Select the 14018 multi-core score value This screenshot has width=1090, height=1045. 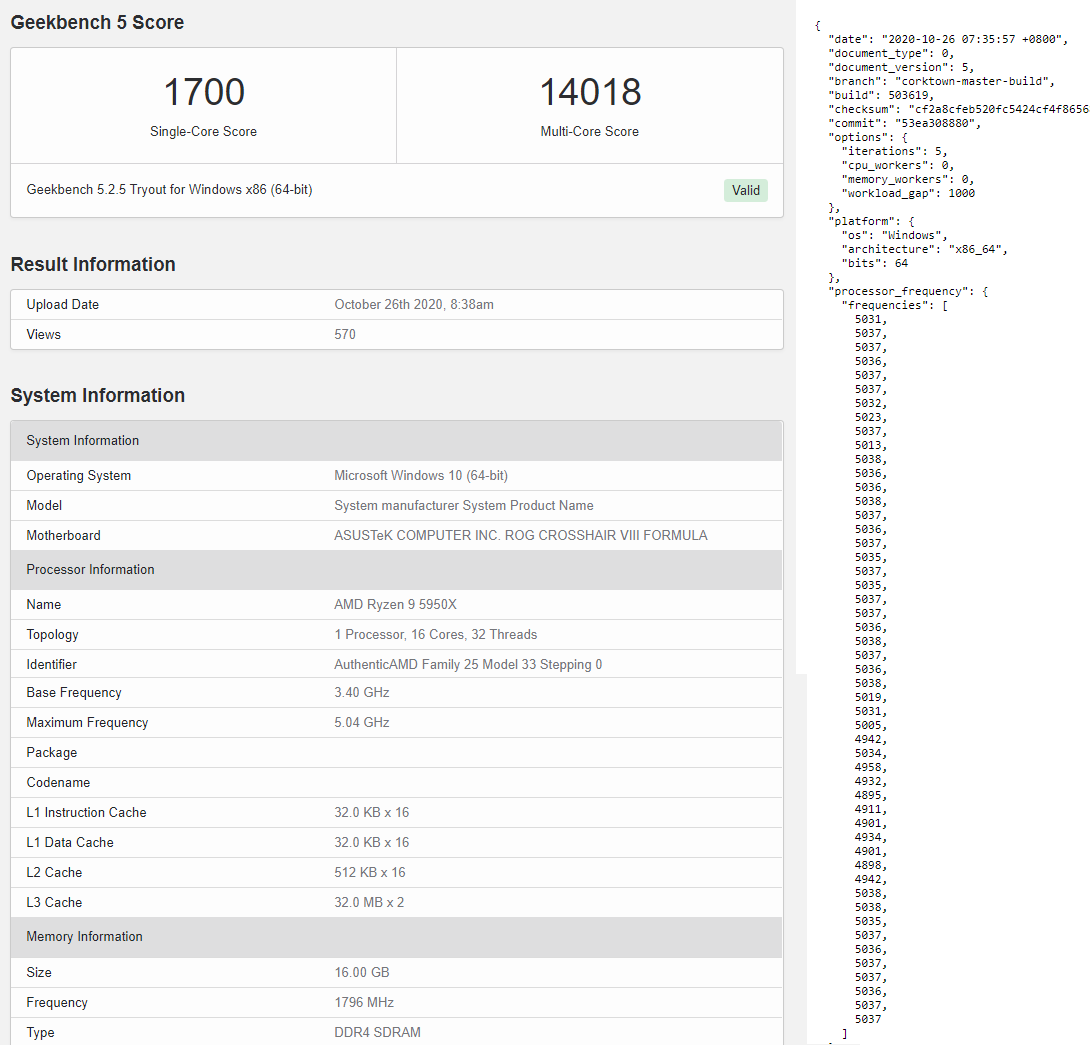point(590,92)
